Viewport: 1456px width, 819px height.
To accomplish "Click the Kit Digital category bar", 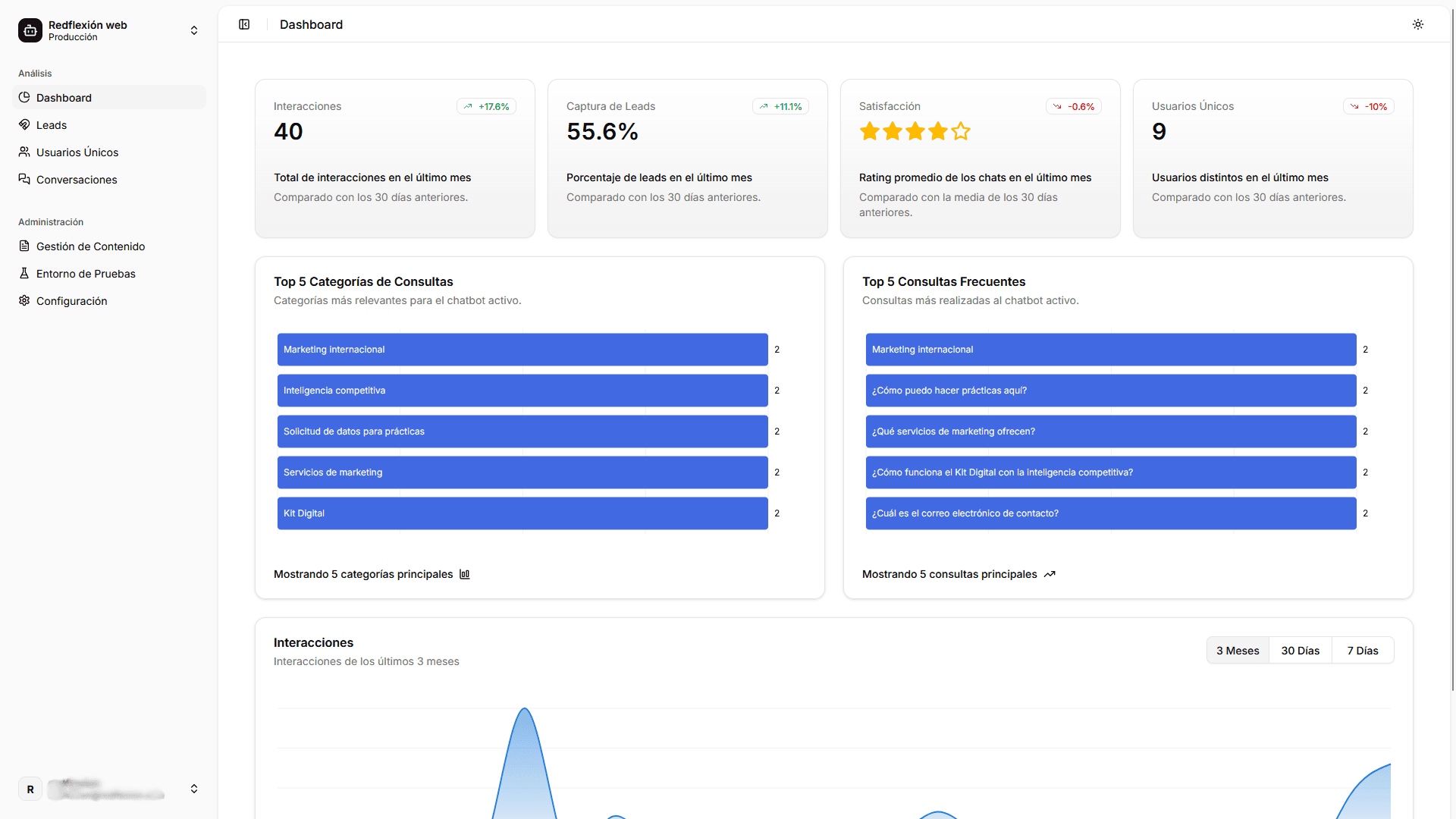I will pyautogui.click(x=522, y=513).
